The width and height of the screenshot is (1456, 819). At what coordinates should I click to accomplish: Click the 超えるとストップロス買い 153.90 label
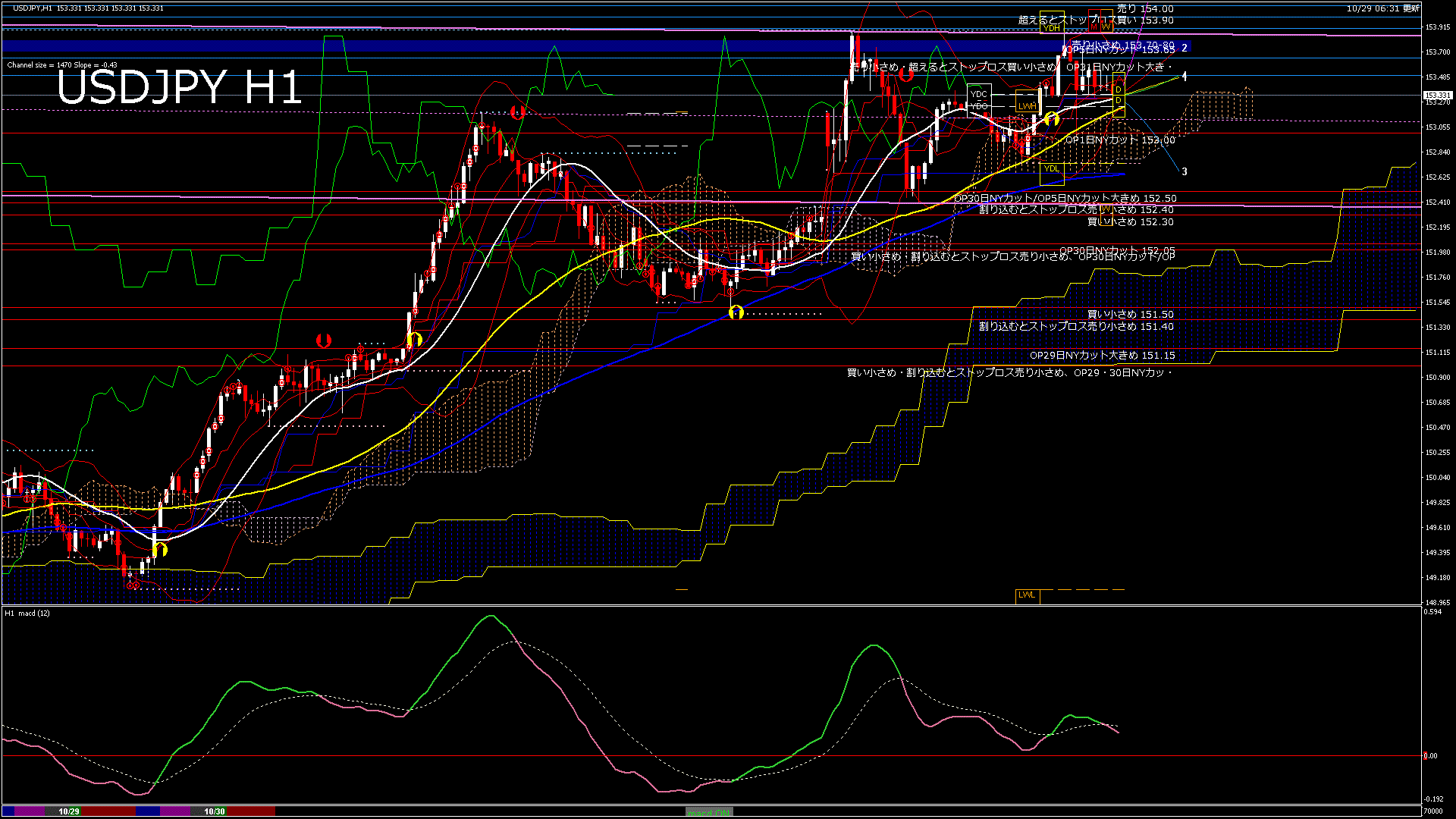[x=1096, y=20]
